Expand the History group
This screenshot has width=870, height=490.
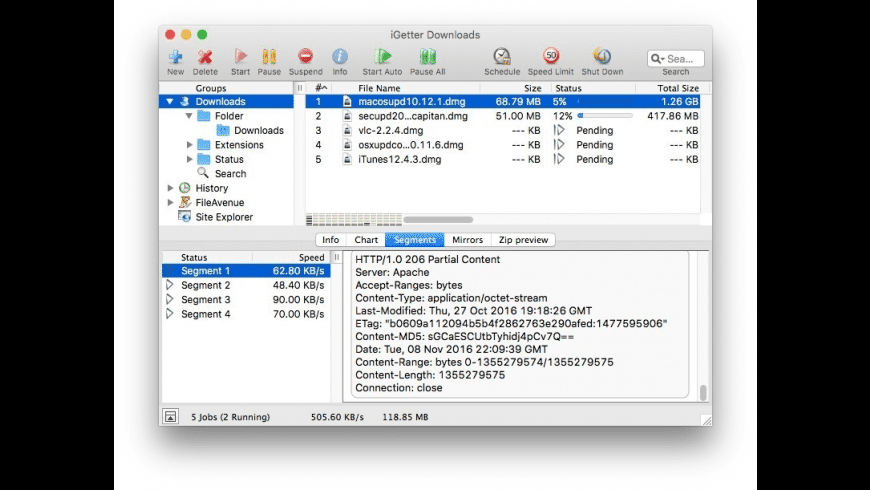[170, 188]
